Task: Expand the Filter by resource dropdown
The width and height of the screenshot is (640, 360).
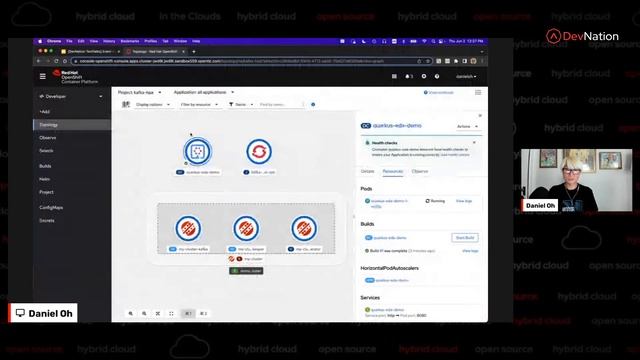Action: click(x=199, y=104)
